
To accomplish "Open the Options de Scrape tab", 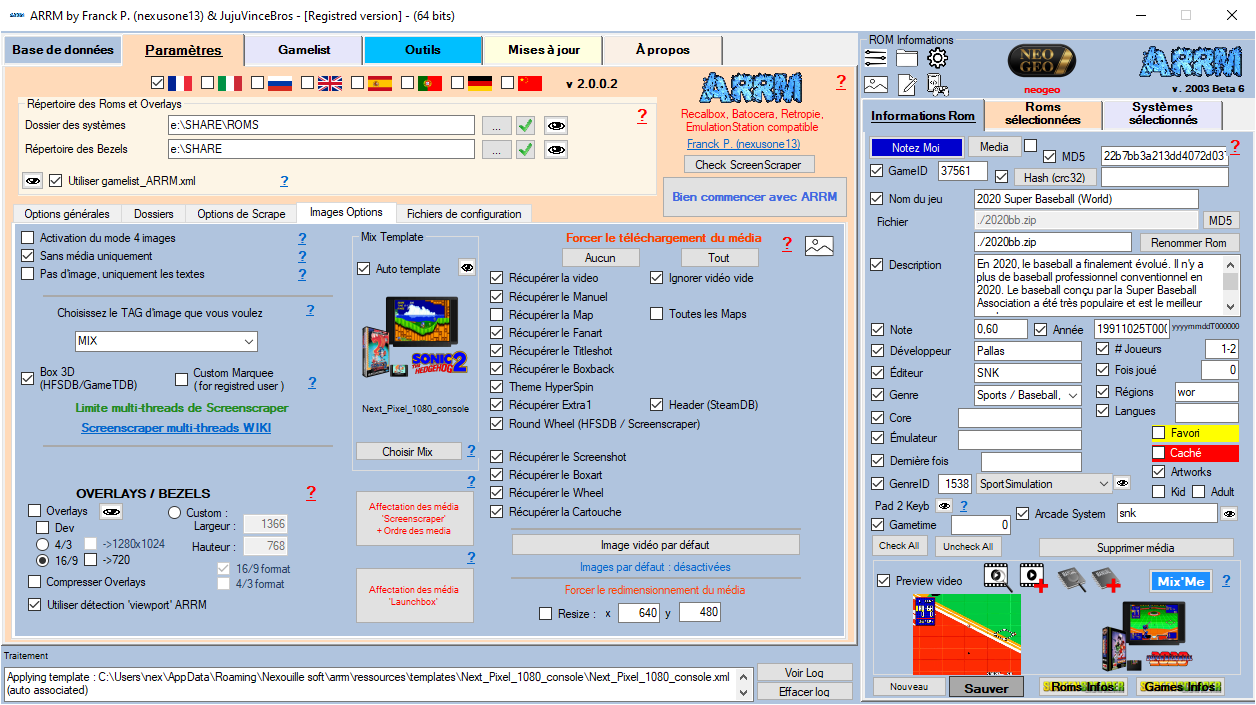I will click(241, 214).
